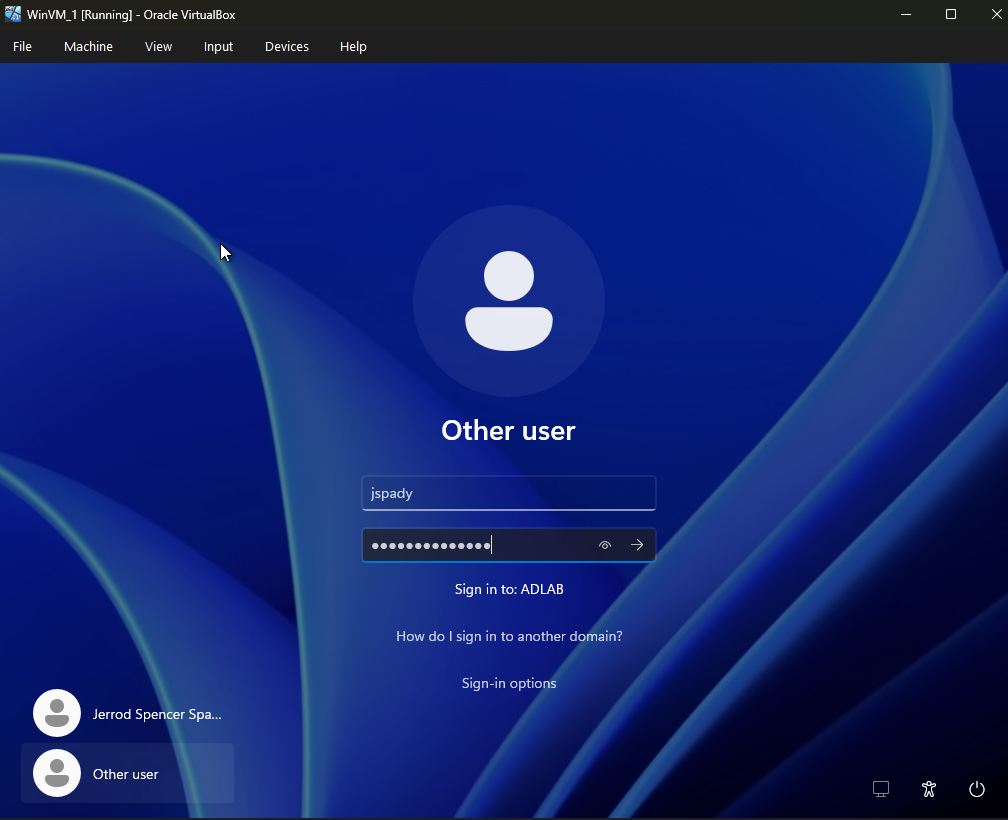Click the VirtualBox app icon in title bar

pos(12,14)
